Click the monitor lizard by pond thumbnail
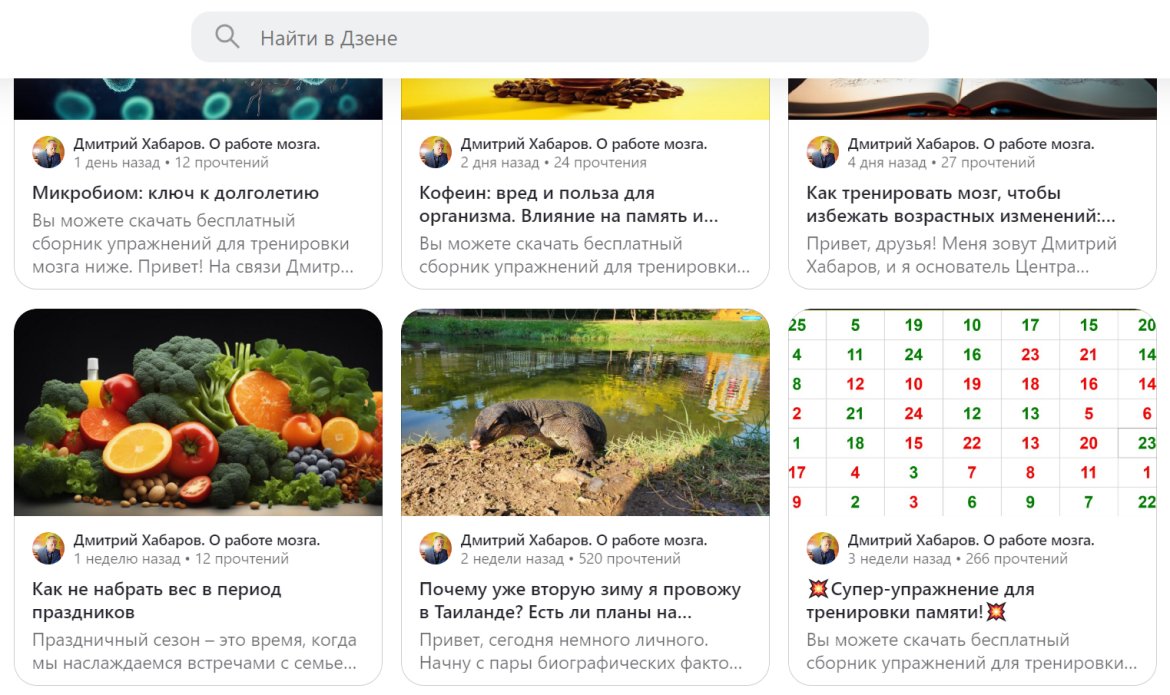This screenshot has height=695, width=1170. pos(585,412)
